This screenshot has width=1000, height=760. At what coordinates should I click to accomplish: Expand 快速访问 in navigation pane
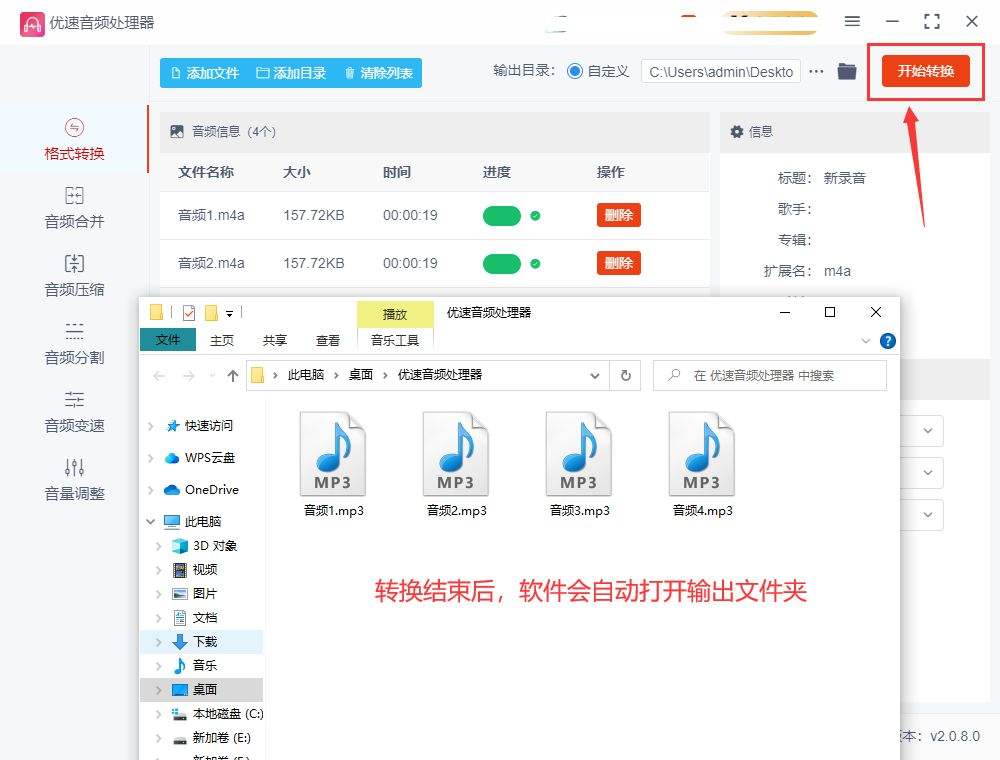[151, 426]
